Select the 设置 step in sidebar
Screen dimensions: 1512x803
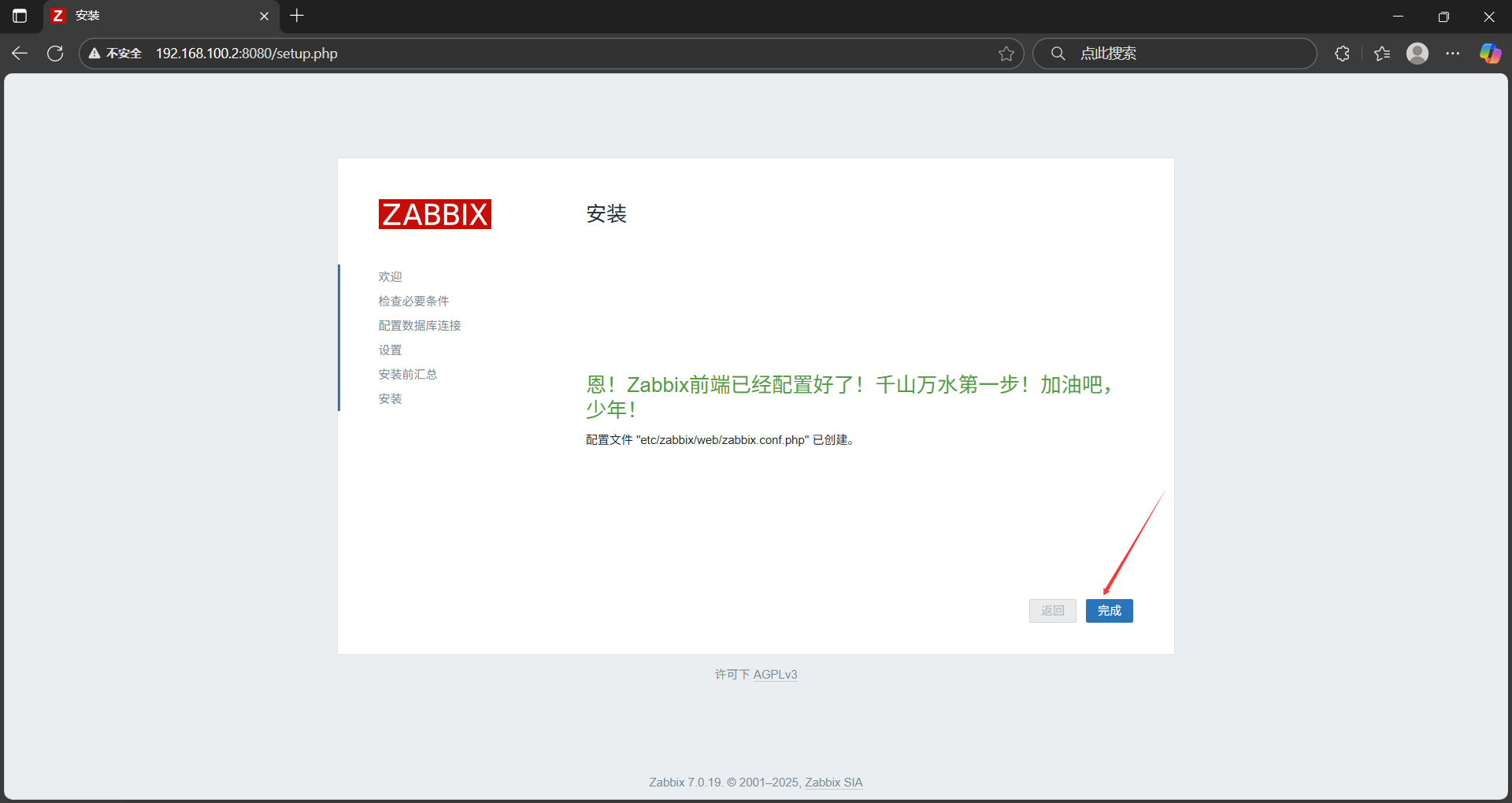[390, 350]
